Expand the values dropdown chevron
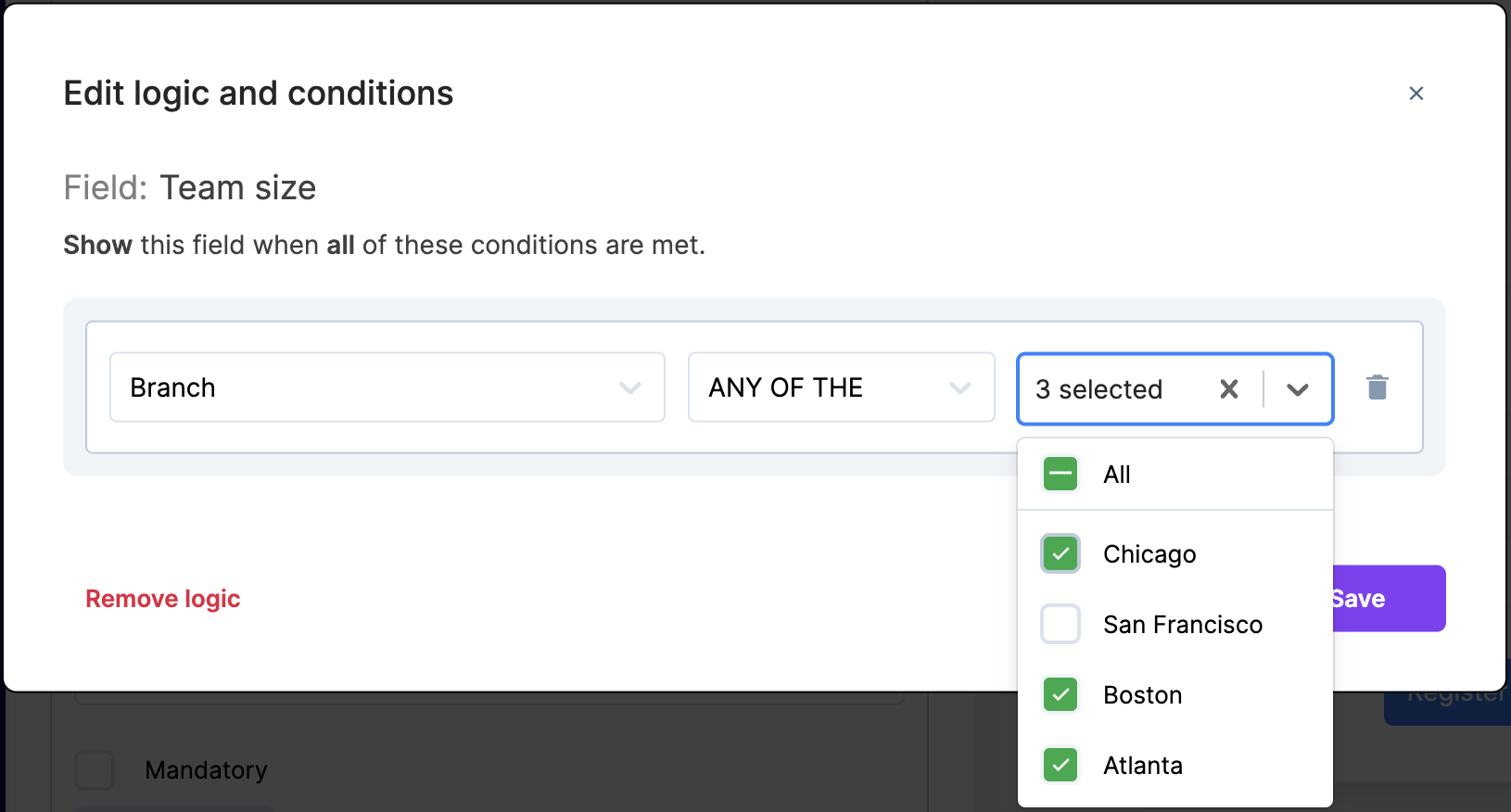The width and height of the screenshot is (1511, 812). point(1298,389)
